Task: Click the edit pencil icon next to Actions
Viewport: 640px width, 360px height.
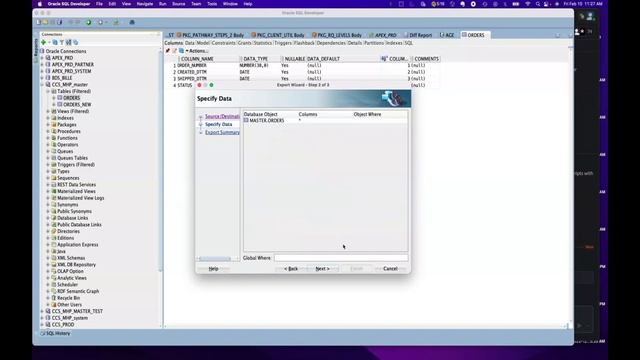Action: coord(175,51)
